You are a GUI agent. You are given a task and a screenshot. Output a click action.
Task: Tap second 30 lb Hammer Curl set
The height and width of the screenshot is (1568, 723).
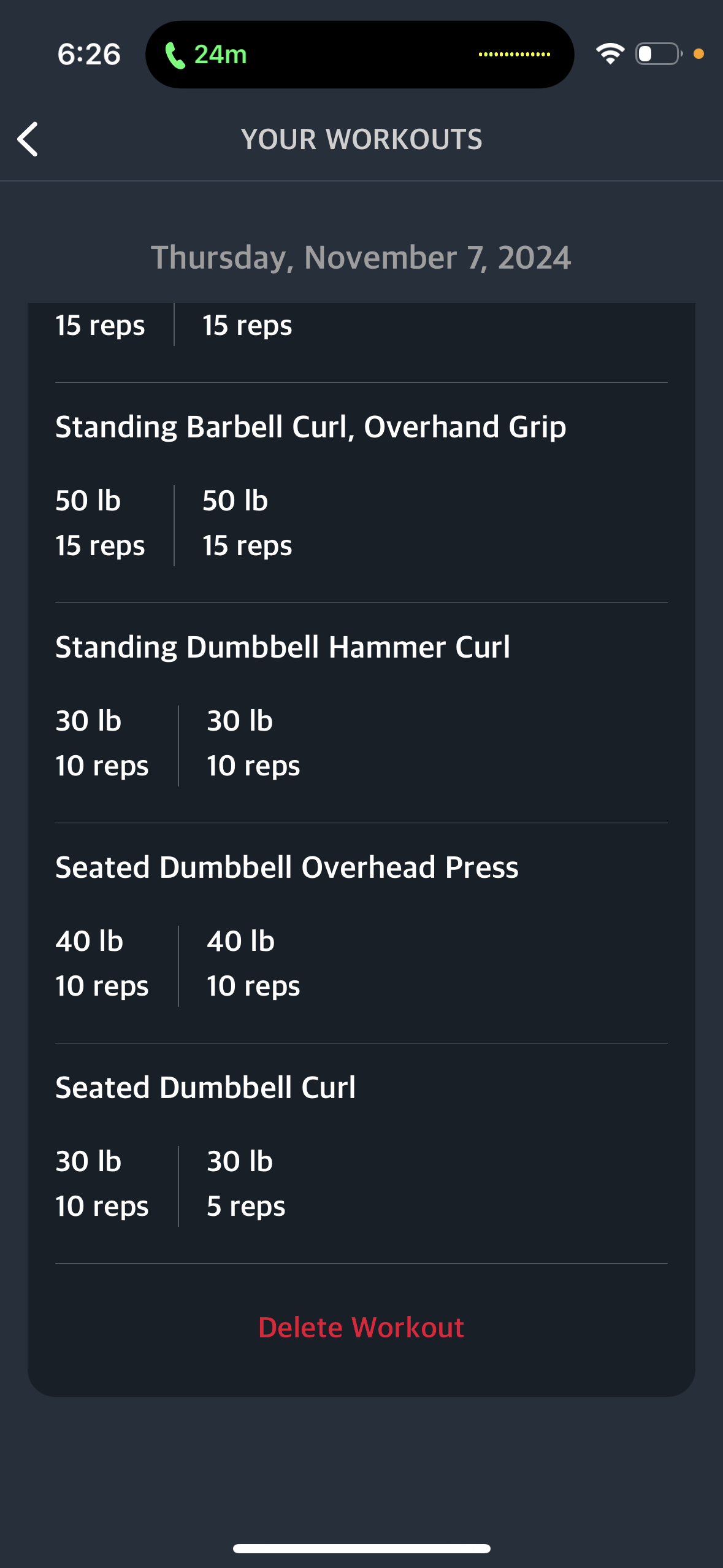tap(253, 744)
